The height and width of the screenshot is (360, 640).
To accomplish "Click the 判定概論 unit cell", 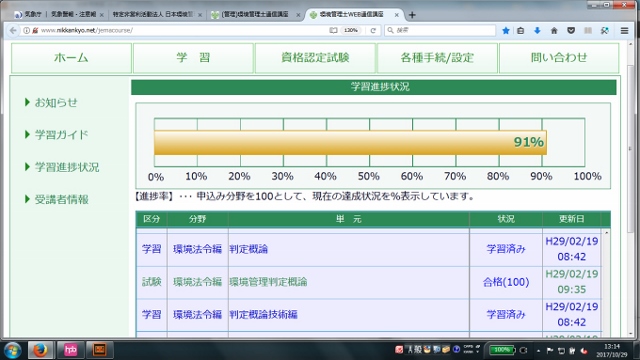I will pyautogui.click(x=349, y=249).
